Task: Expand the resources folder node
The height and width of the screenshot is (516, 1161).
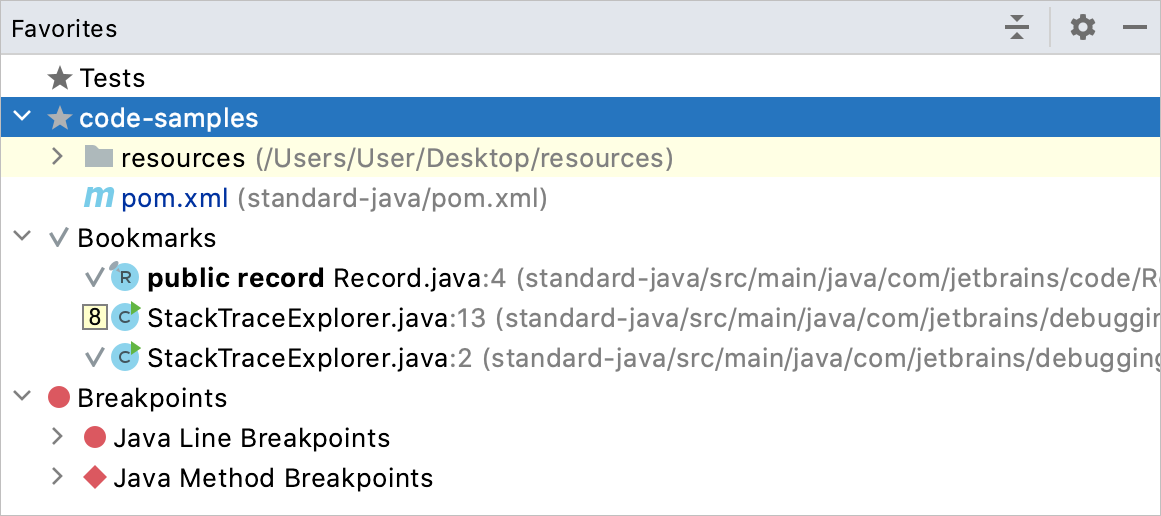Action: point(58,157)
